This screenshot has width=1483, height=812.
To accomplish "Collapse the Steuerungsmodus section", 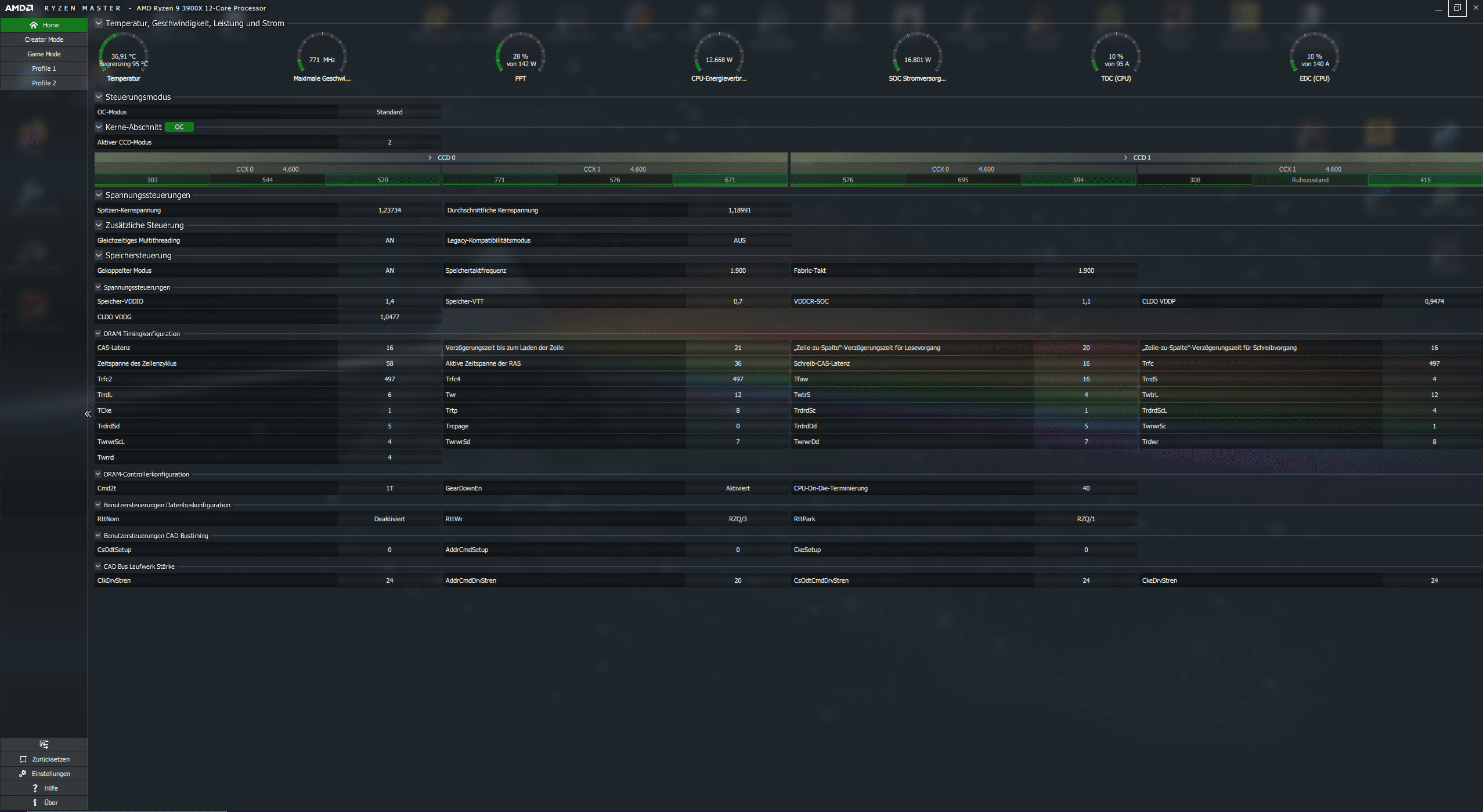I will [99, 97].
